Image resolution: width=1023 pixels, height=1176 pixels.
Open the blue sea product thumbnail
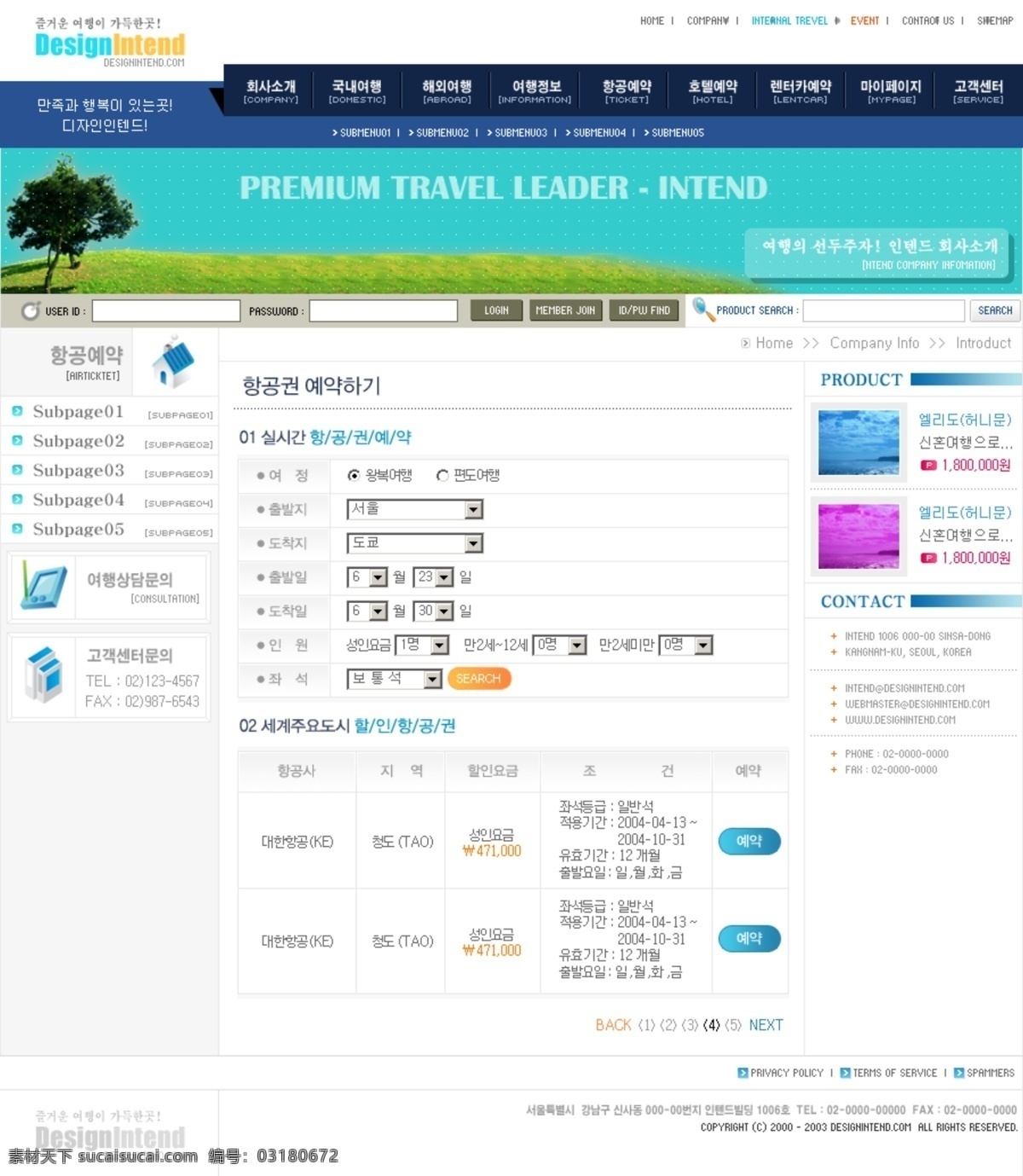pyautogui.click(x=858, y=442)
